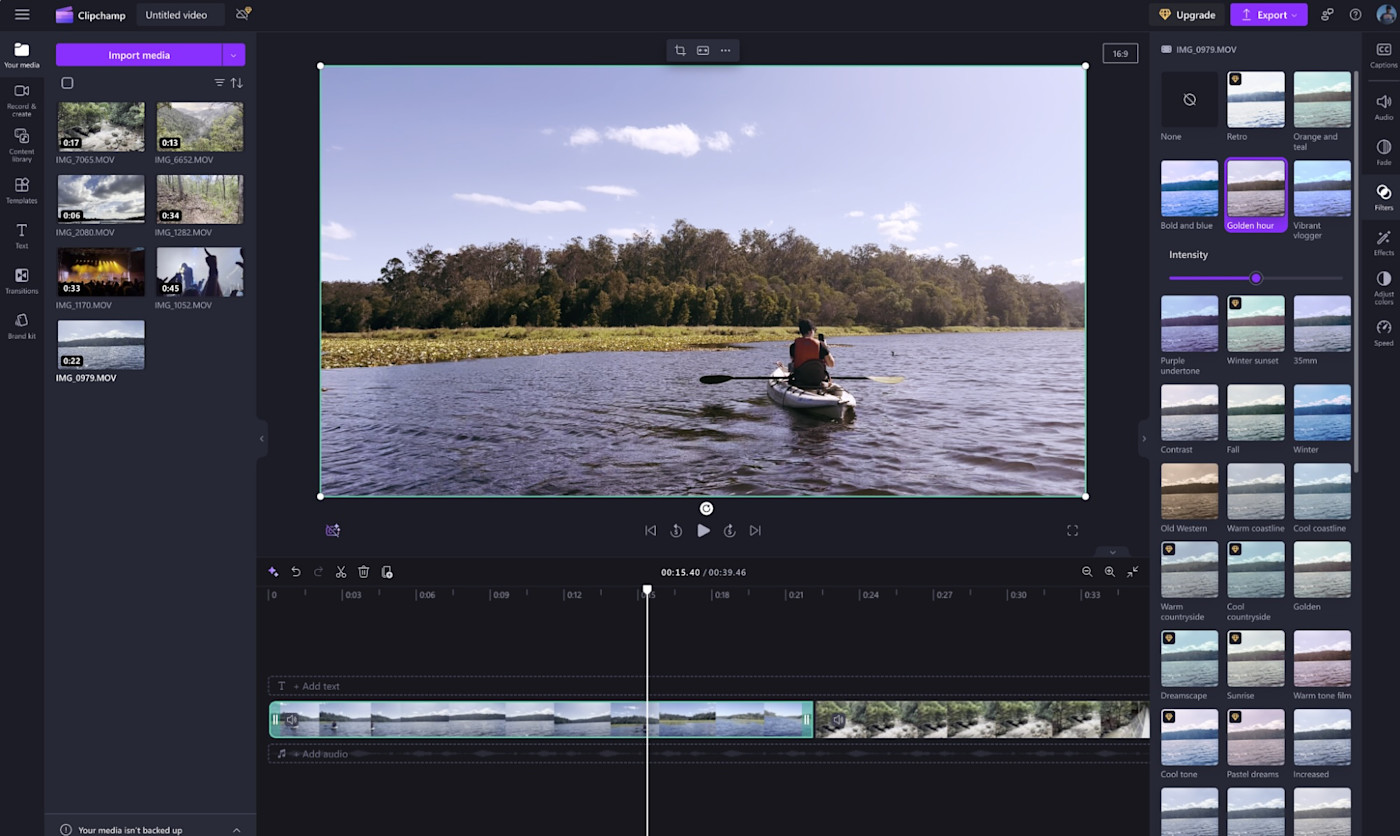Click the fit or fill icon above preview
The height and width of the screenshot is (836, 1400).
click(703, 50)
